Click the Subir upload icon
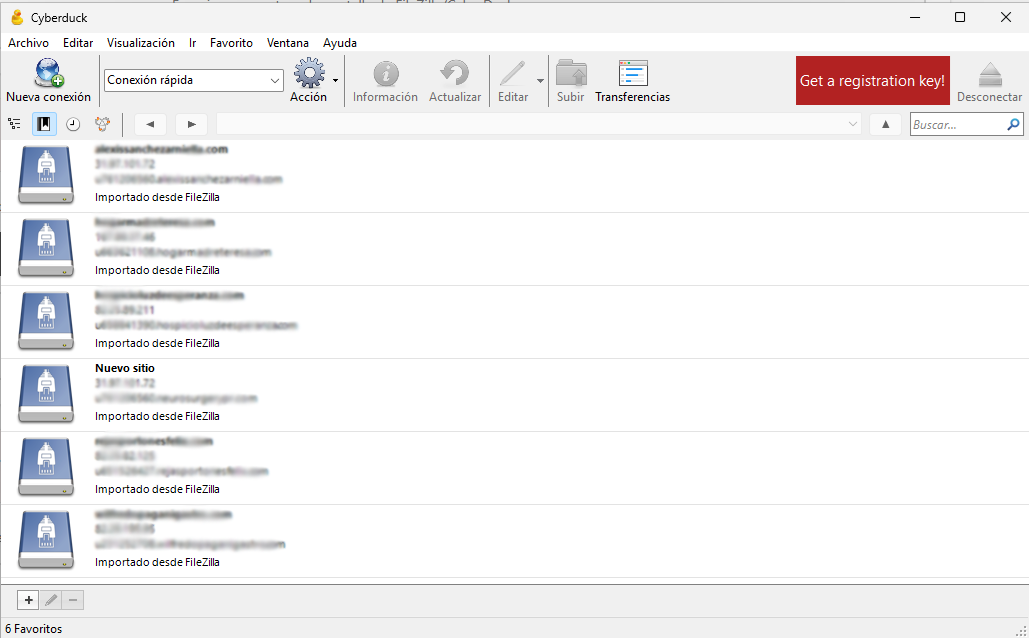Viewport: 1029px width, 638px height. (571, 73)
